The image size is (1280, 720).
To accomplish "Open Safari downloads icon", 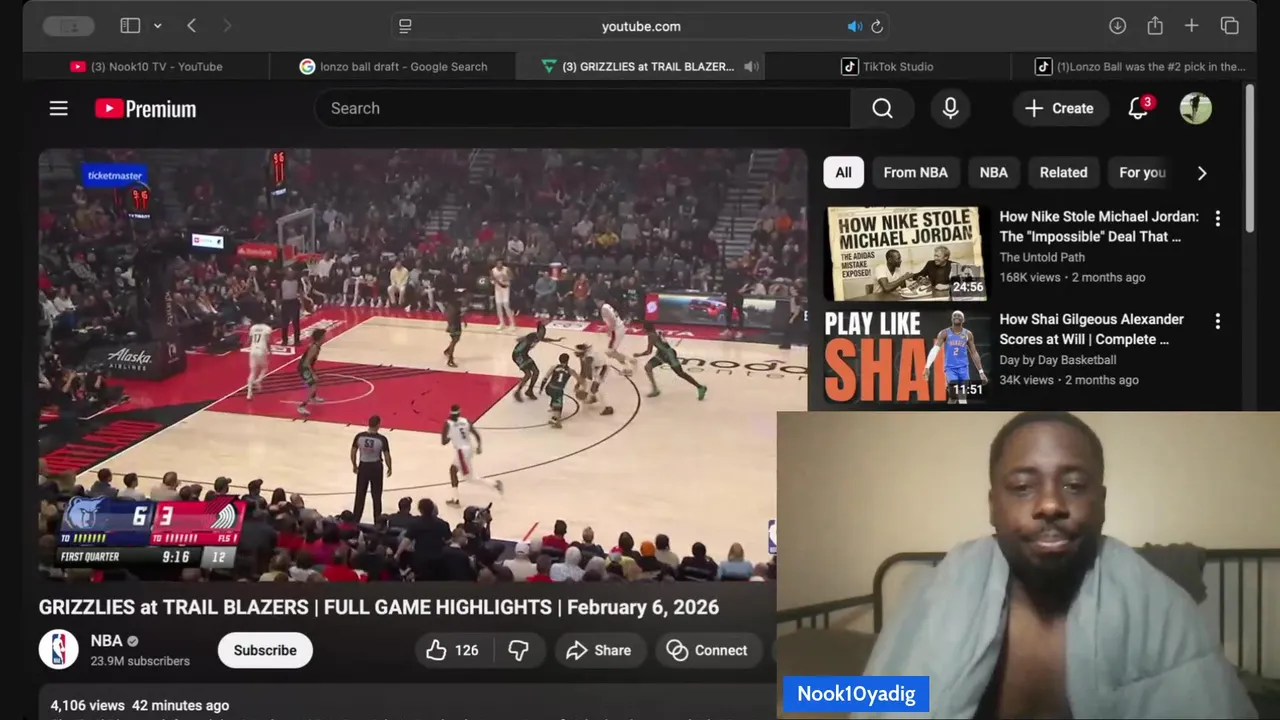I will pyautogui.click(x=1118, y=26).
